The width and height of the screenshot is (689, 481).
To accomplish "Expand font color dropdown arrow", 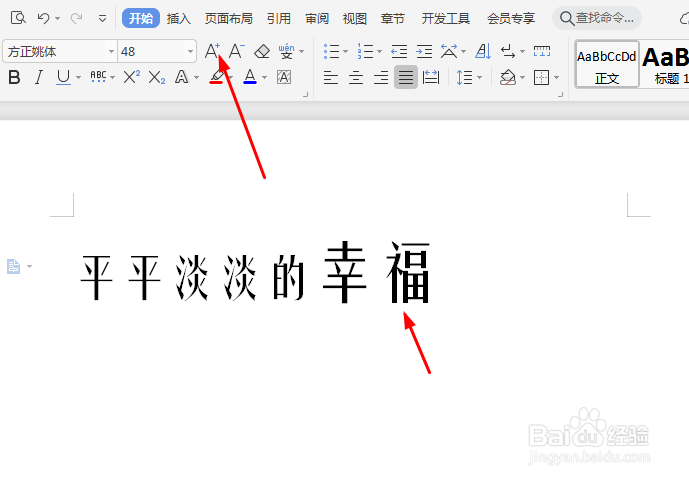I will tap(265, 78).
